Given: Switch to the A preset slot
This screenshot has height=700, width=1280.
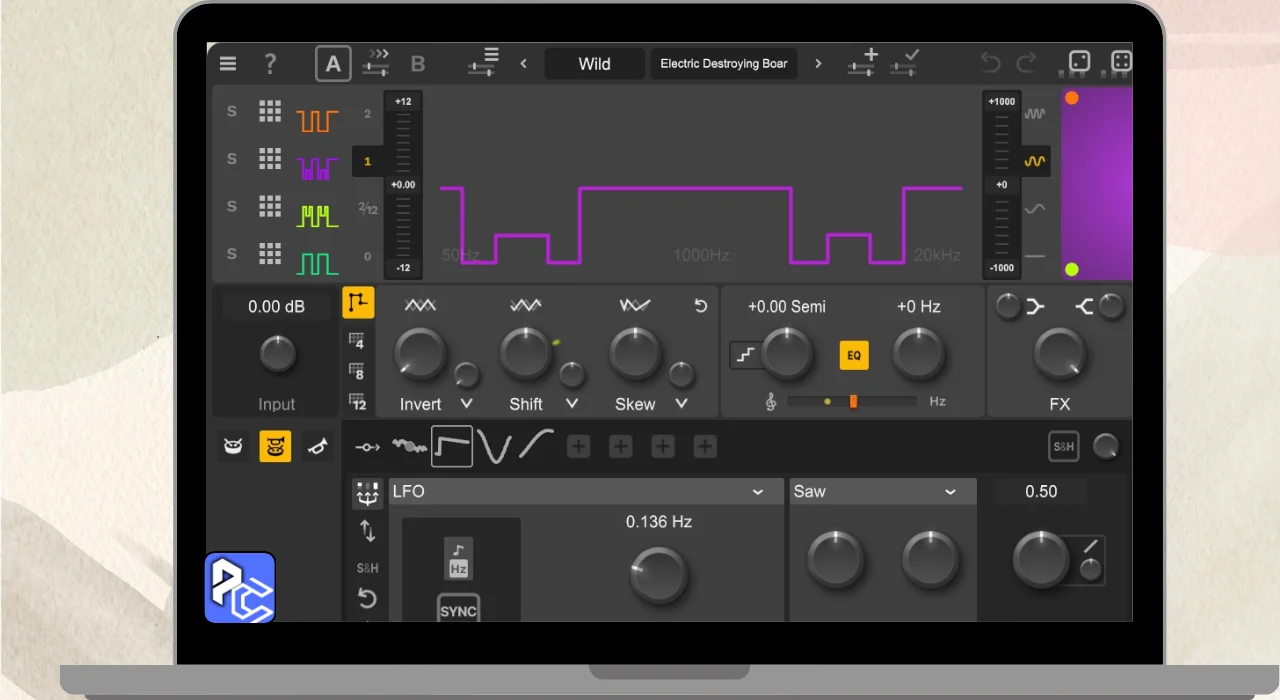Looking at the screenshot, I should tap(333, 64).
